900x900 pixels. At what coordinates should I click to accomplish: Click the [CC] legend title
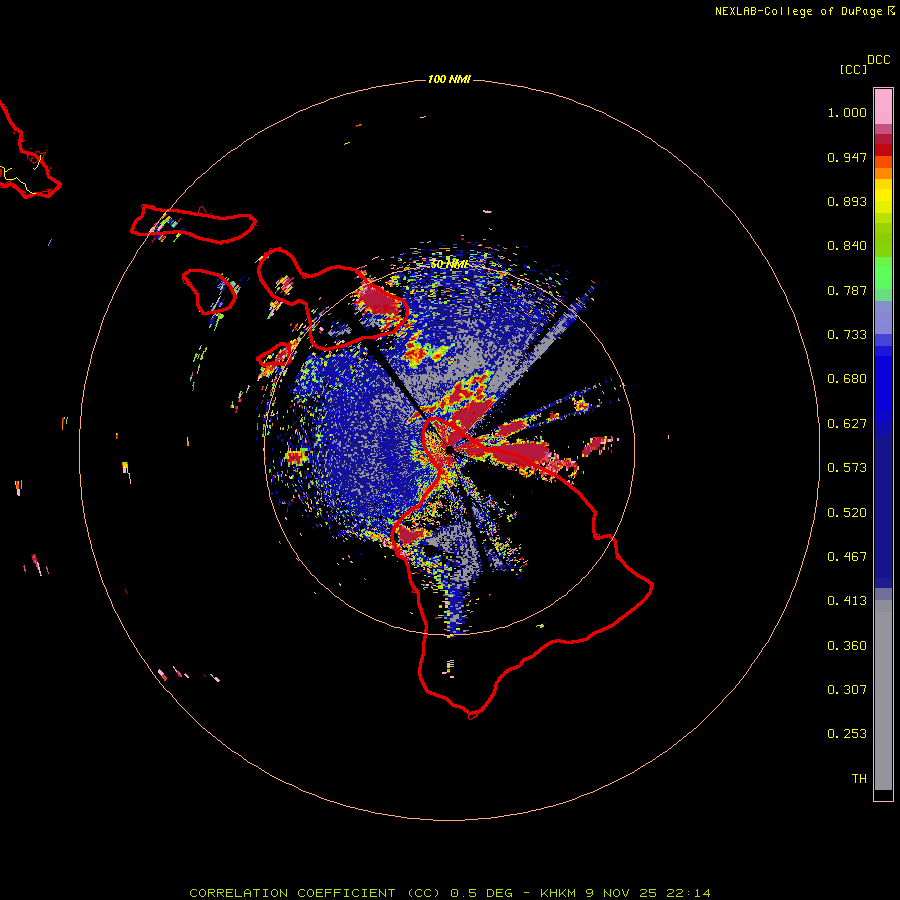pyautogui.click(x=853, y=69)
